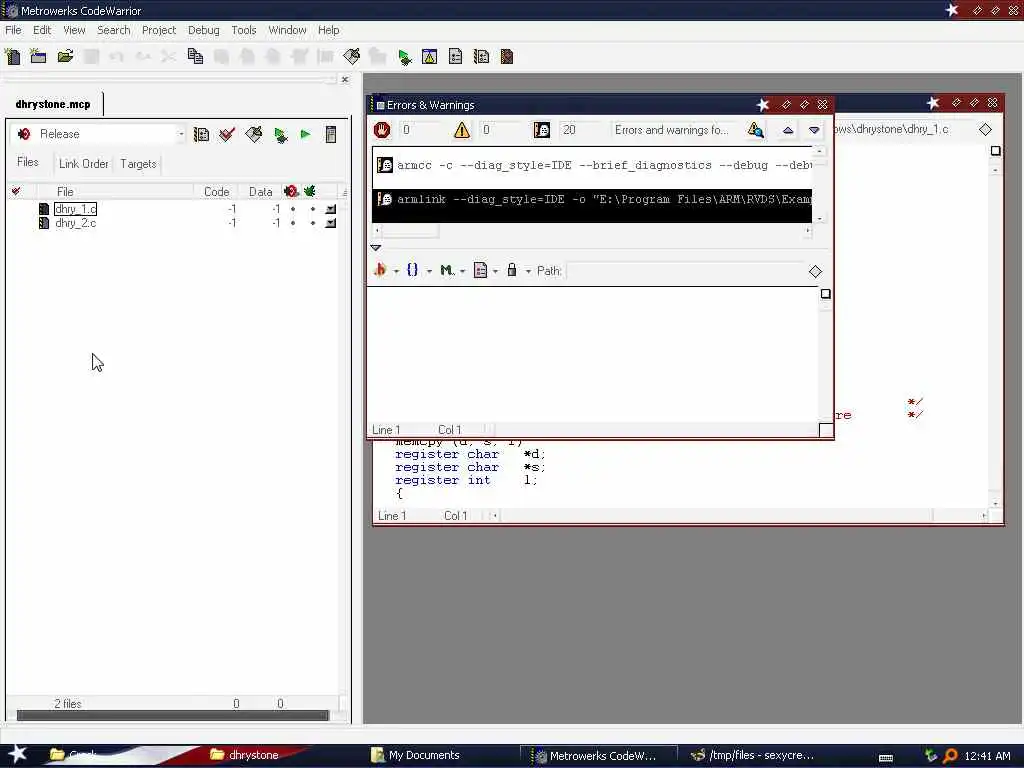Click the Open file folder toolbar icon
The width and height of the screenshot is (1024, 768).
65,57
